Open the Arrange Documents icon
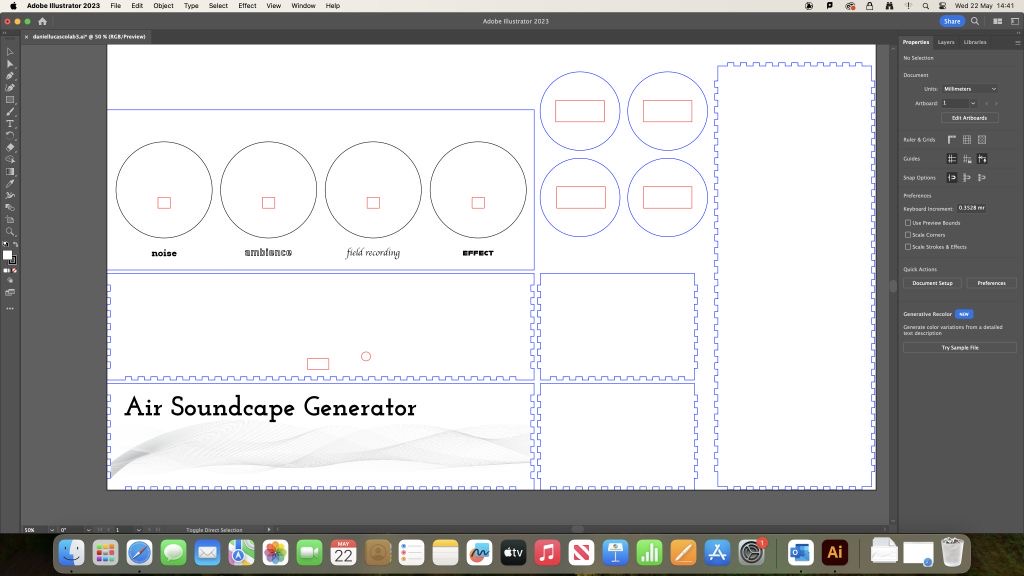 click(998, 22)
